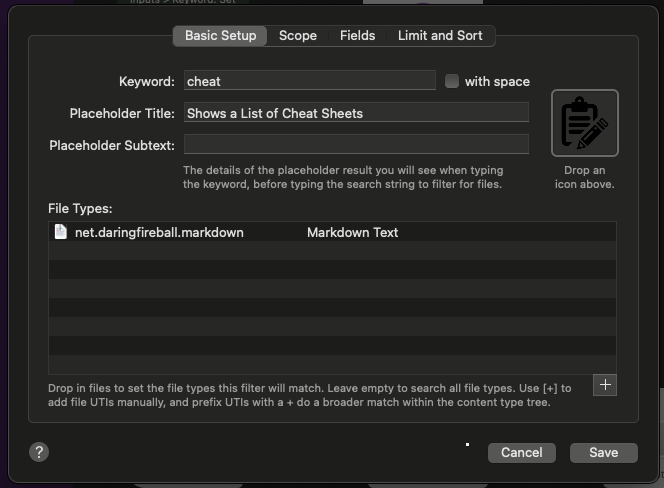Focus the Placeholder Title text field
664x488 pixels.
pos(356,113)
